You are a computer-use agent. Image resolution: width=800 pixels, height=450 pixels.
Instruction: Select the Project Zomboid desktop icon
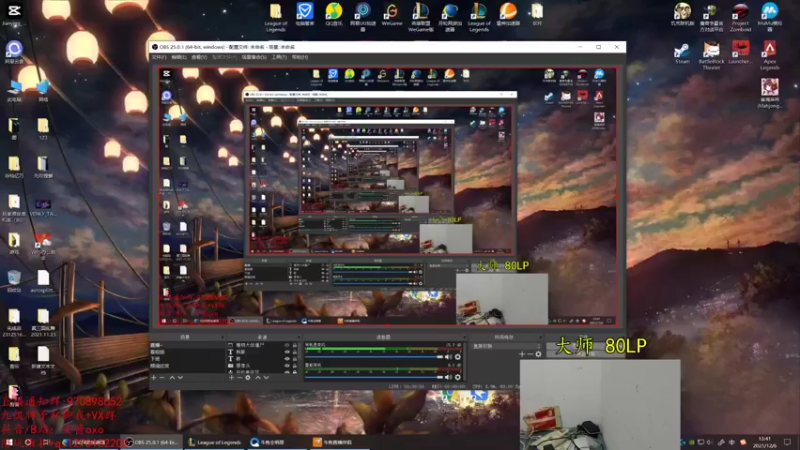click(x=740, y=18)
